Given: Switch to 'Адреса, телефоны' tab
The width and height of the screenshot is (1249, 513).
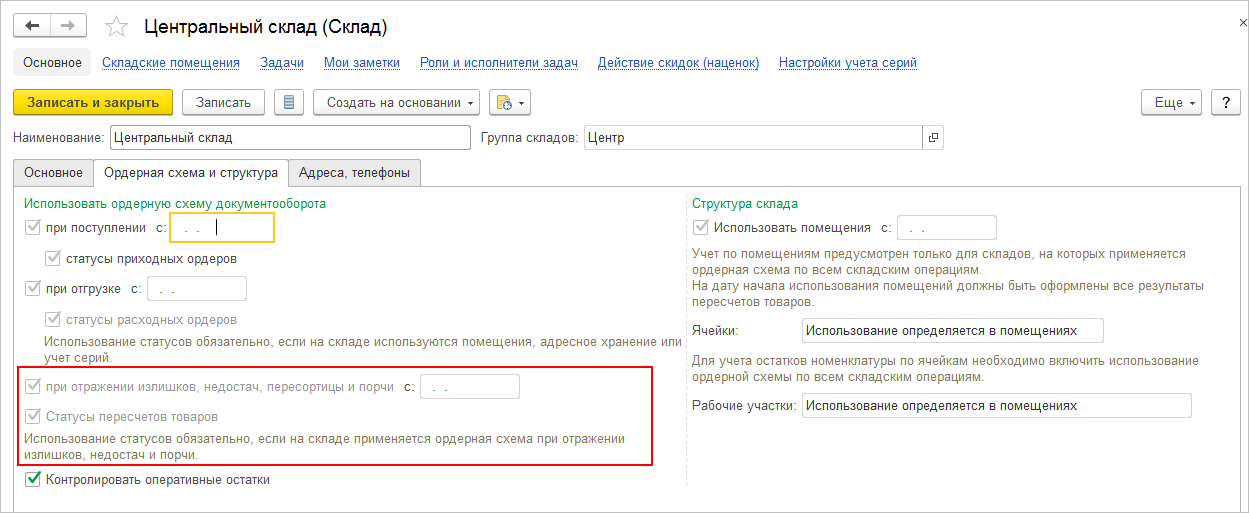Looking at the screenshot, I should [354, 173].
